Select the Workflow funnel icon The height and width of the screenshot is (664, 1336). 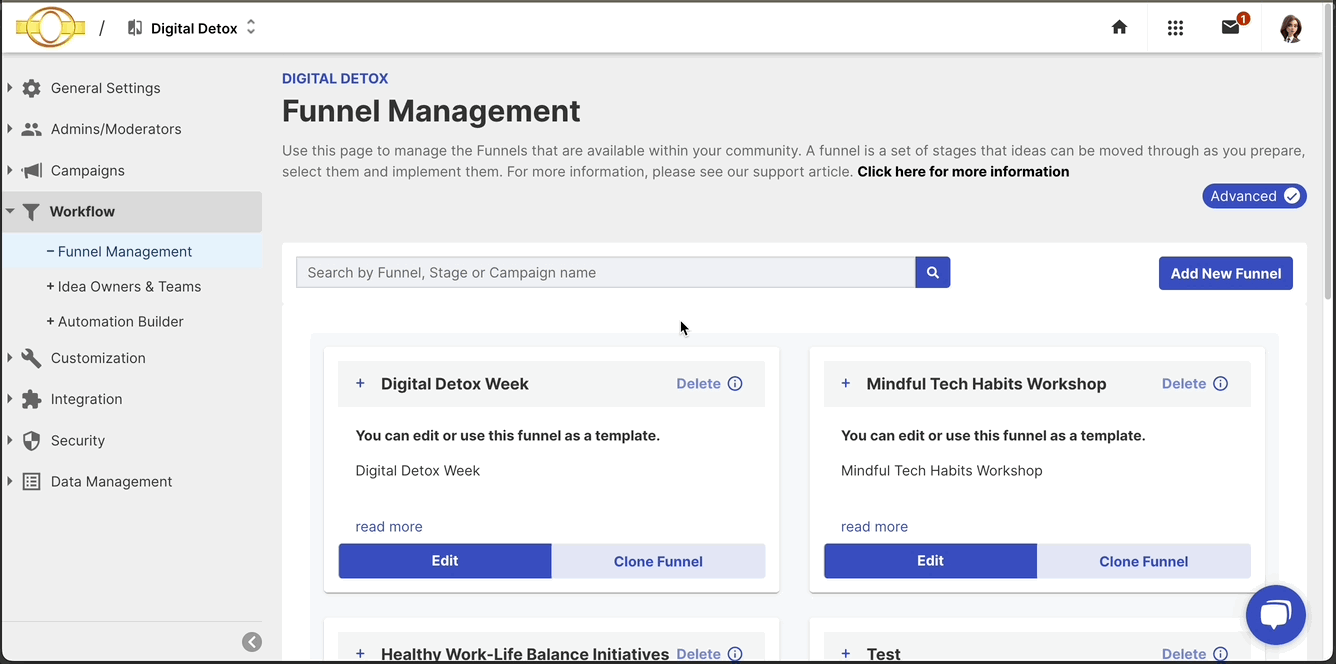[x=31, y=211]
